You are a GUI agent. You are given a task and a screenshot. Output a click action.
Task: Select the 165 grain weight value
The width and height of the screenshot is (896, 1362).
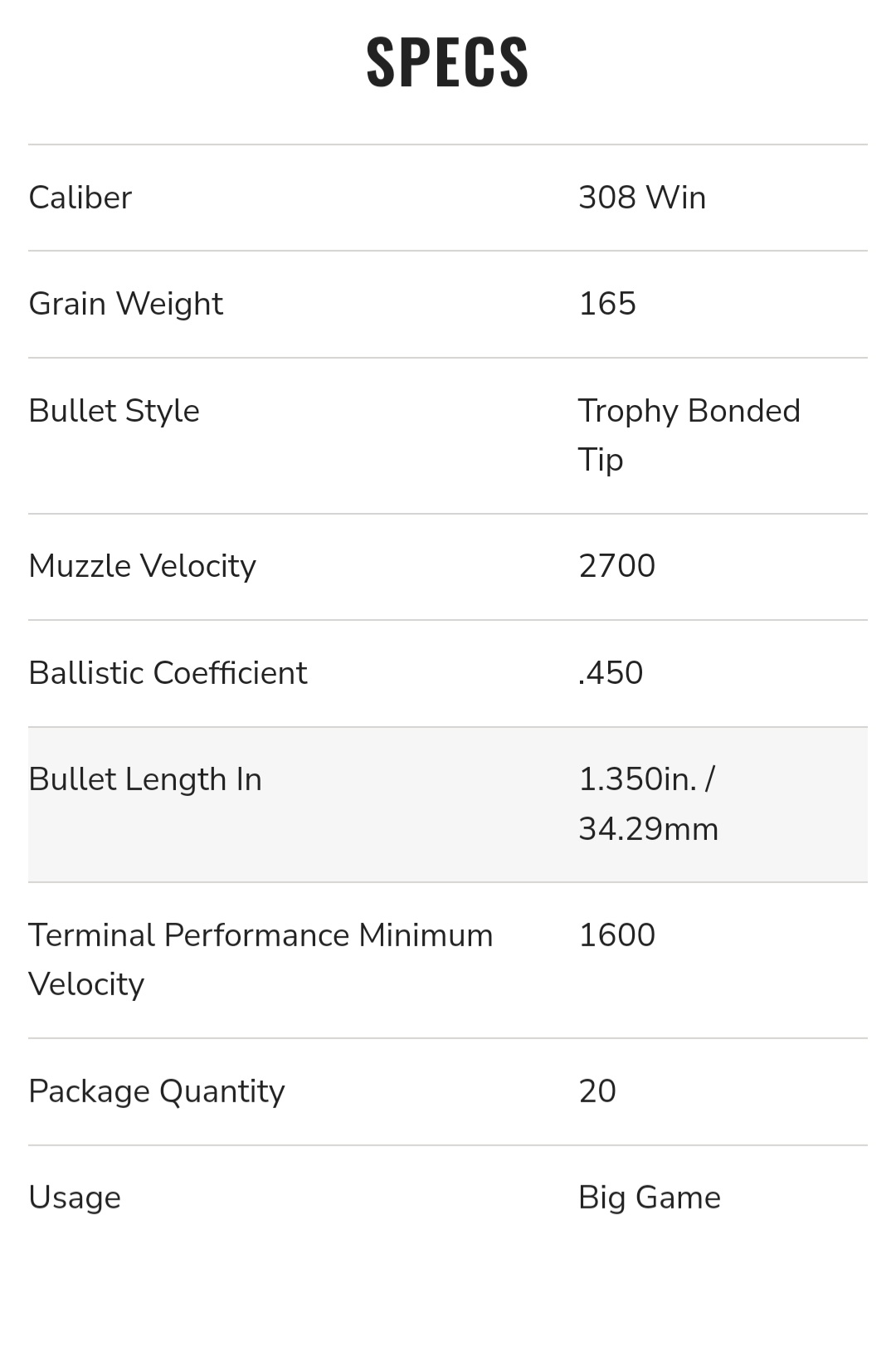[x=607, y=304]
